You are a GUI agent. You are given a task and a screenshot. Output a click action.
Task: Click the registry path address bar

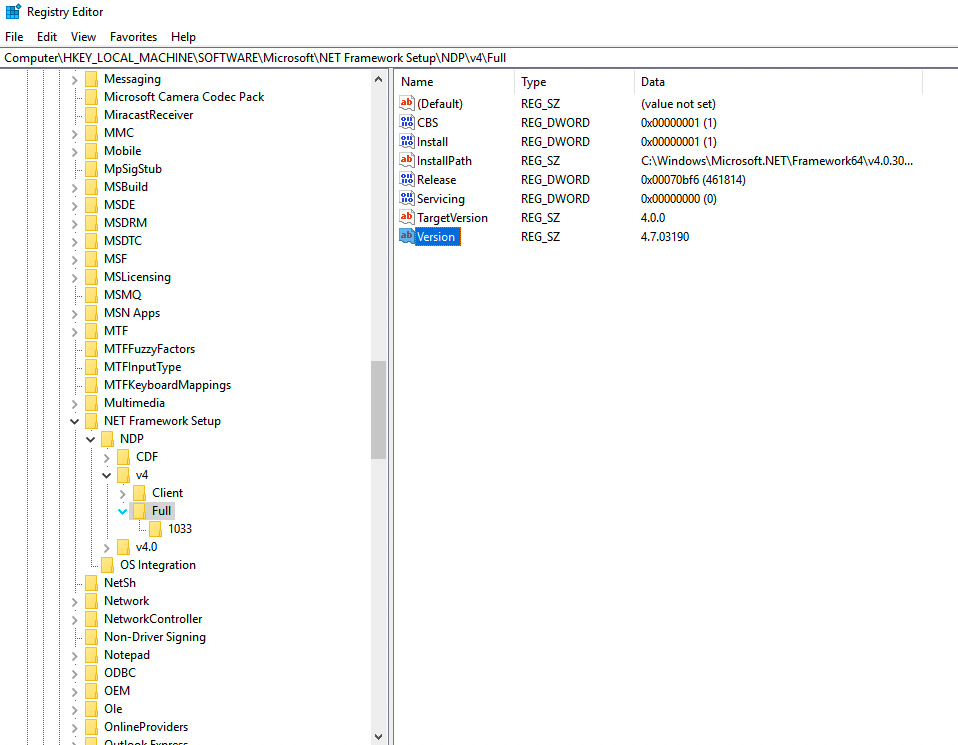point(479,58)
